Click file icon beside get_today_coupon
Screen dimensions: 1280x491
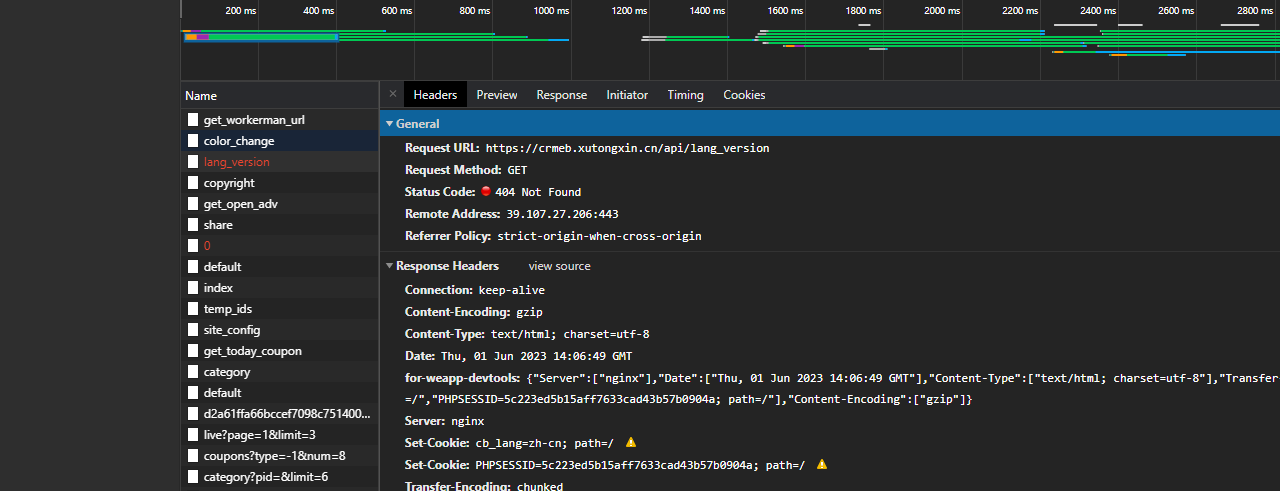[x=193, y=351]
